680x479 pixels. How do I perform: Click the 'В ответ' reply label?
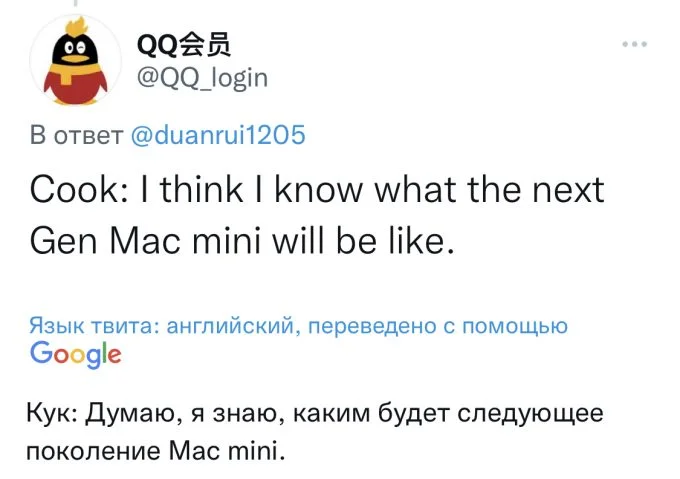pos(77,135)
